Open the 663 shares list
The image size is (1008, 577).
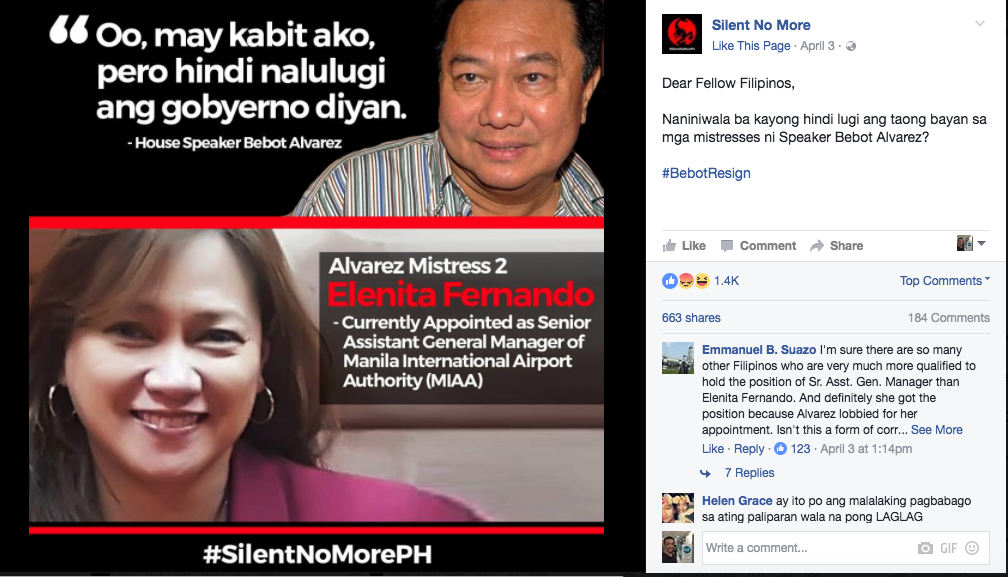click(691, 317)
